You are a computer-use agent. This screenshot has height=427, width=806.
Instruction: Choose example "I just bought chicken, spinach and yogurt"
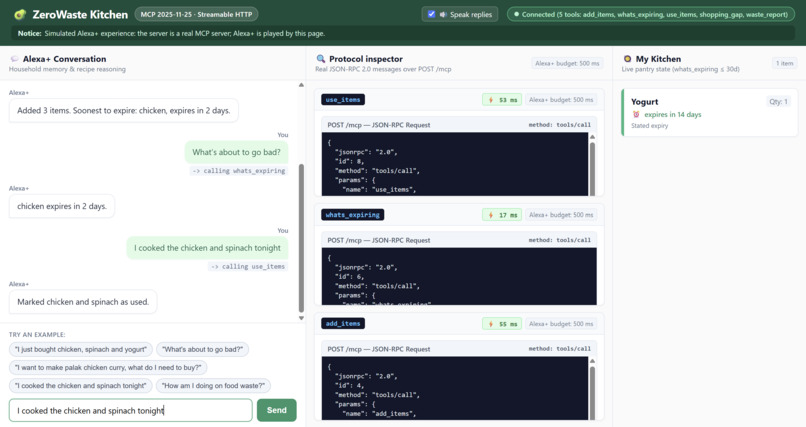81,349
